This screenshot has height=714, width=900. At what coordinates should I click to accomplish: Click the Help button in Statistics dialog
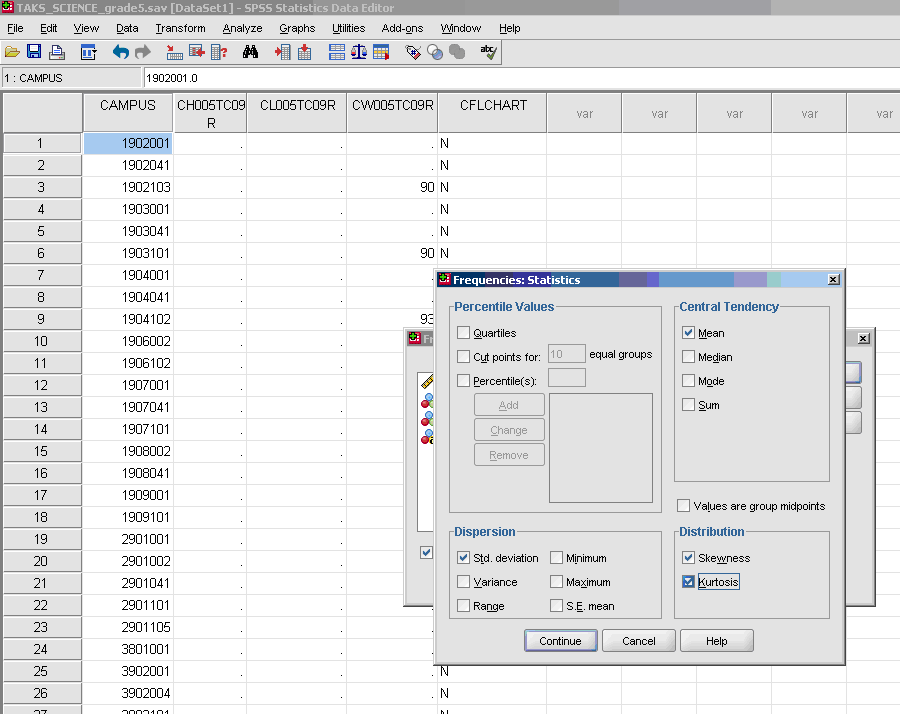click(716, 641)
